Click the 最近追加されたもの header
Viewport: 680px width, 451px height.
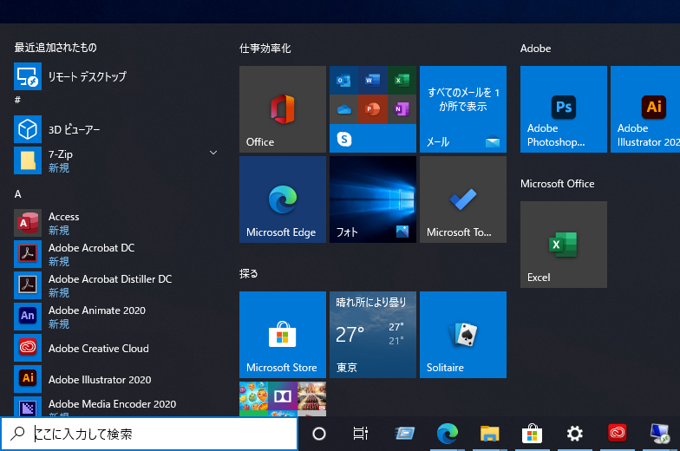click(x=56, y=47)
